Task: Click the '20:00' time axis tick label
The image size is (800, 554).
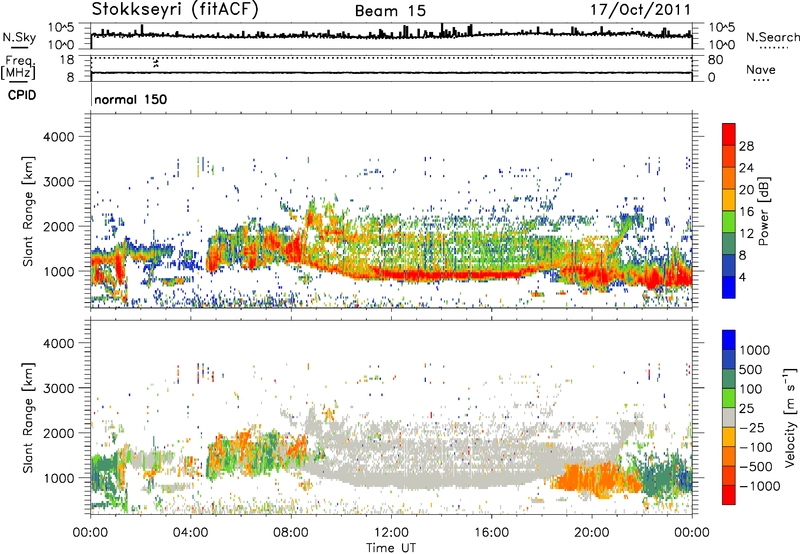Action: coord(591,533)
